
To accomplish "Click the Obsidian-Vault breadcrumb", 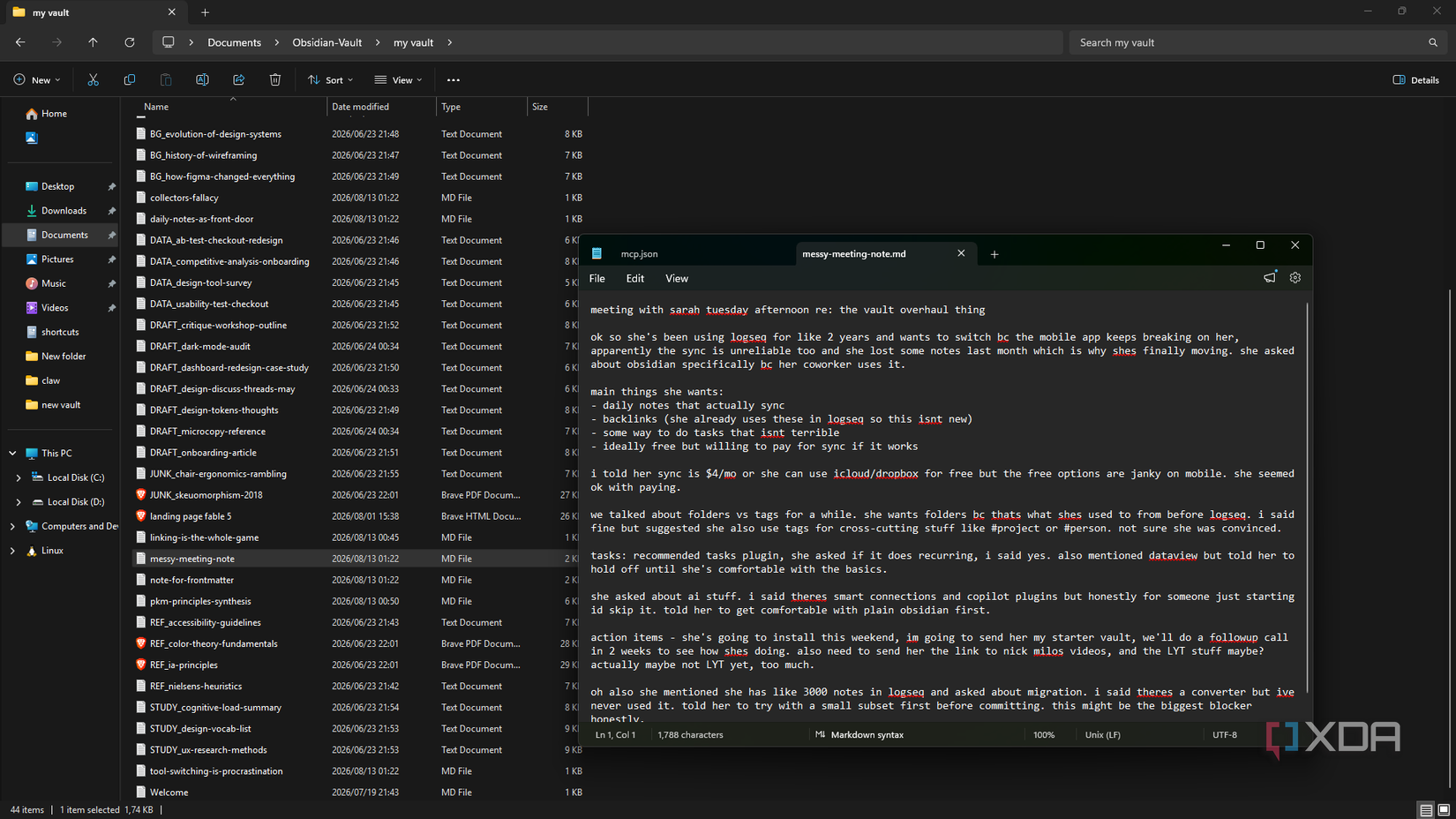I will coord(327,42).
